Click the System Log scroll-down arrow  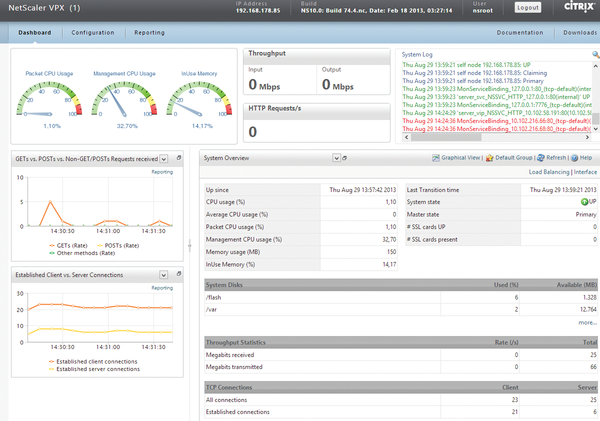click(596, 129)
